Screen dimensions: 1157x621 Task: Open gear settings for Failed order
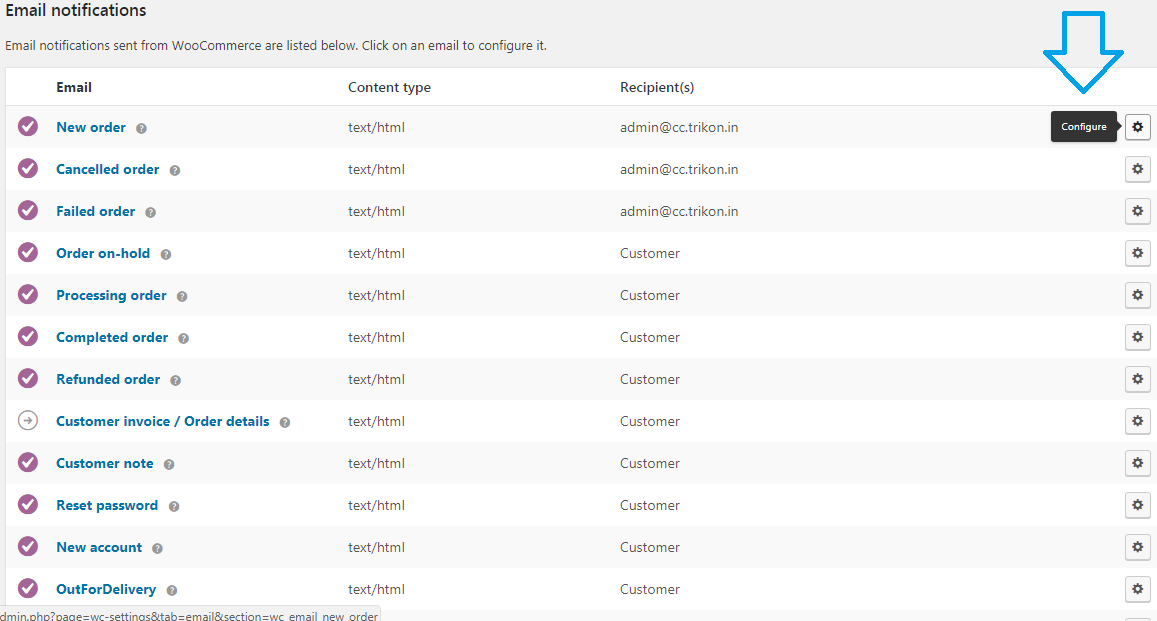coord(1137,211)
